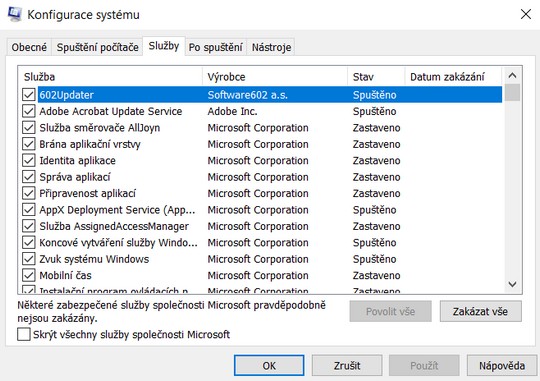Click the Adobe Inc. manufacturer cell
Screen dimensions: 540x381
(232, 111)
